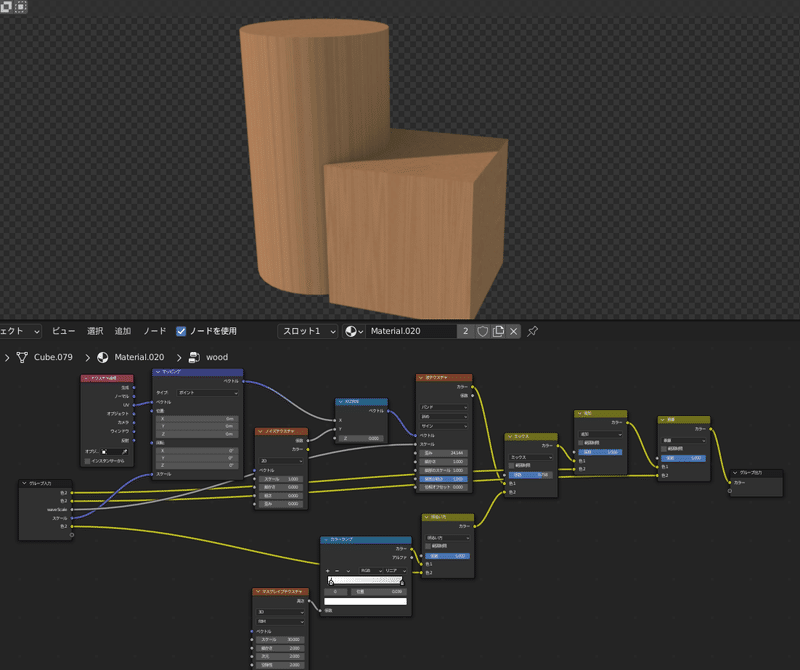The height and width of the screenshot is (670, 800).
Task: Unlink the material with the X icon
Action: point(513,331)
